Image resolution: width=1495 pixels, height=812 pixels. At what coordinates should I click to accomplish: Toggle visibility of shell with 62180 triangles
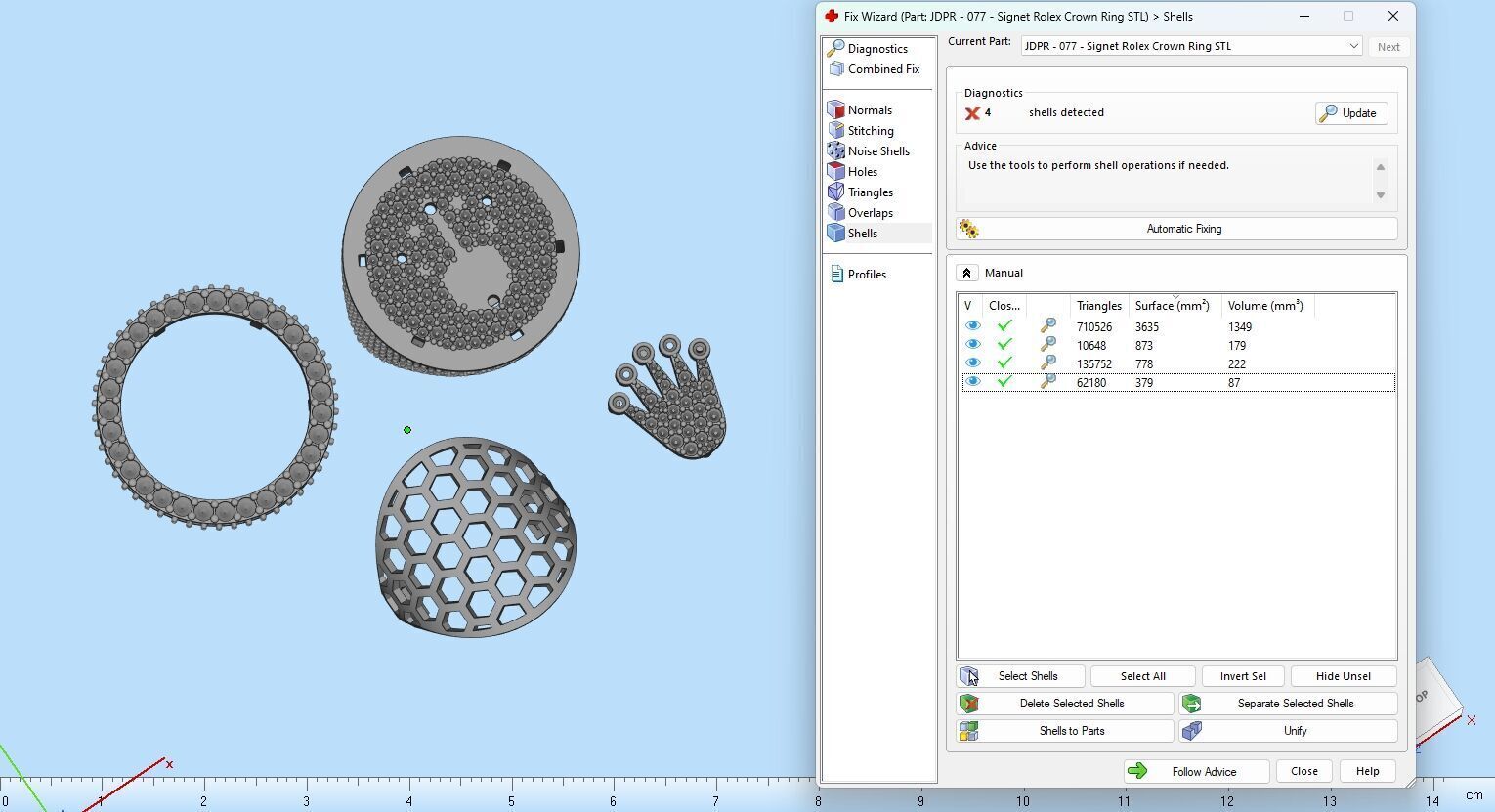pyautogui.click(x=972, y=382)
